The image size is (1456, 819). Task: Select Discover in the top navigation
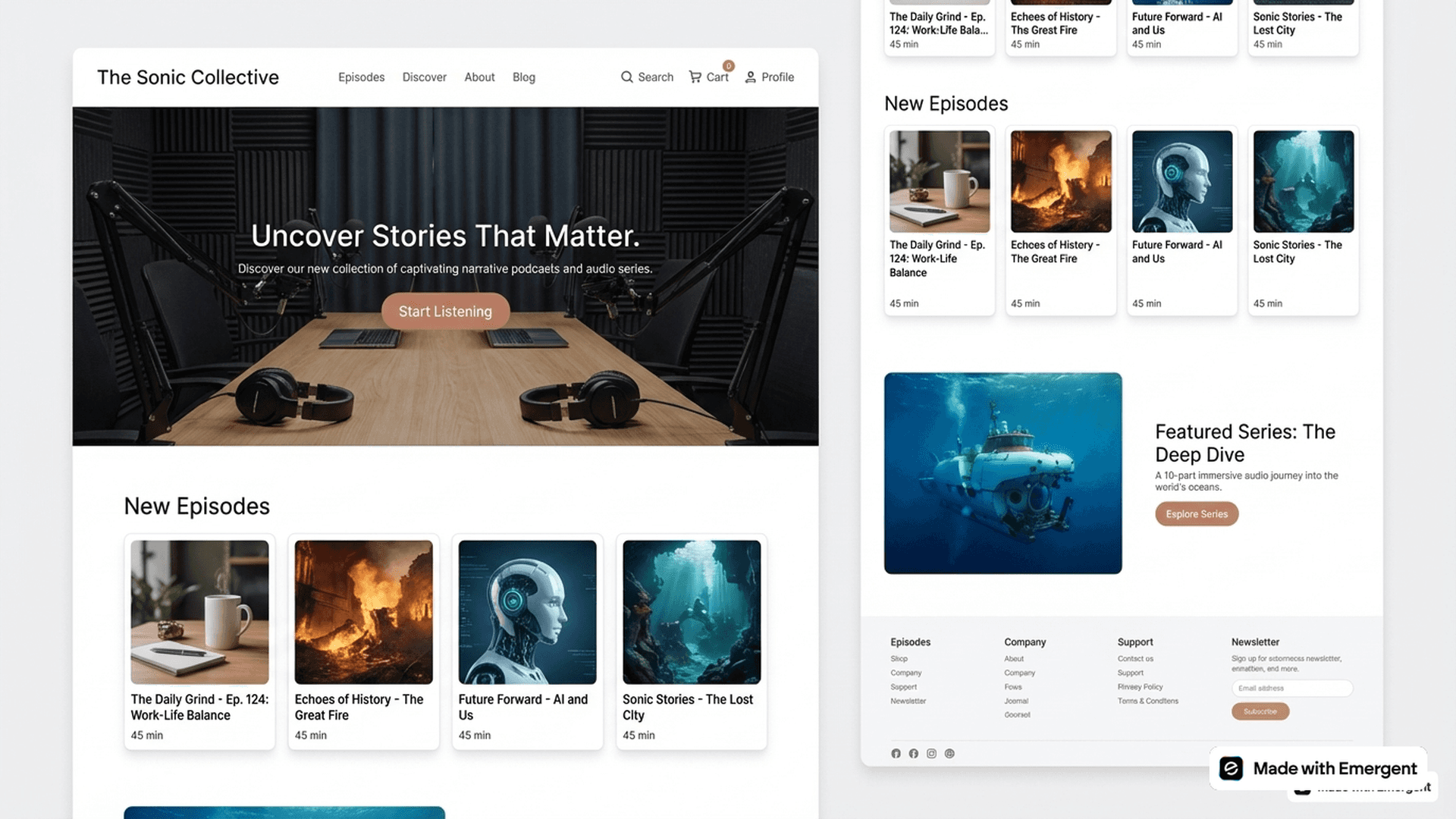(x=424, y=77)
